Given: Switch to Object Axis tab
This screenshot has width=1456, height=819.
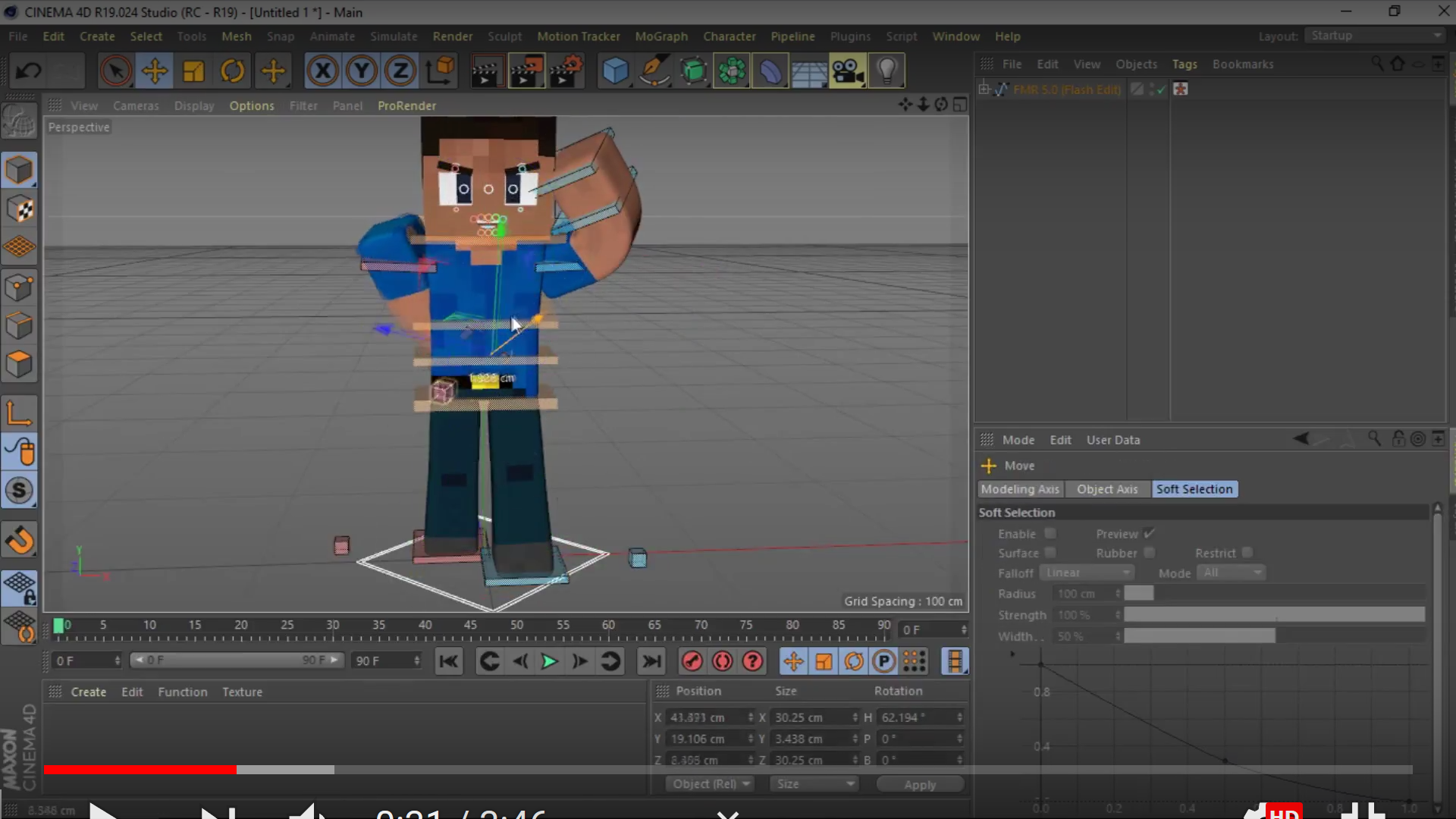Looking at the screenshot, I should coord(1107,489).
